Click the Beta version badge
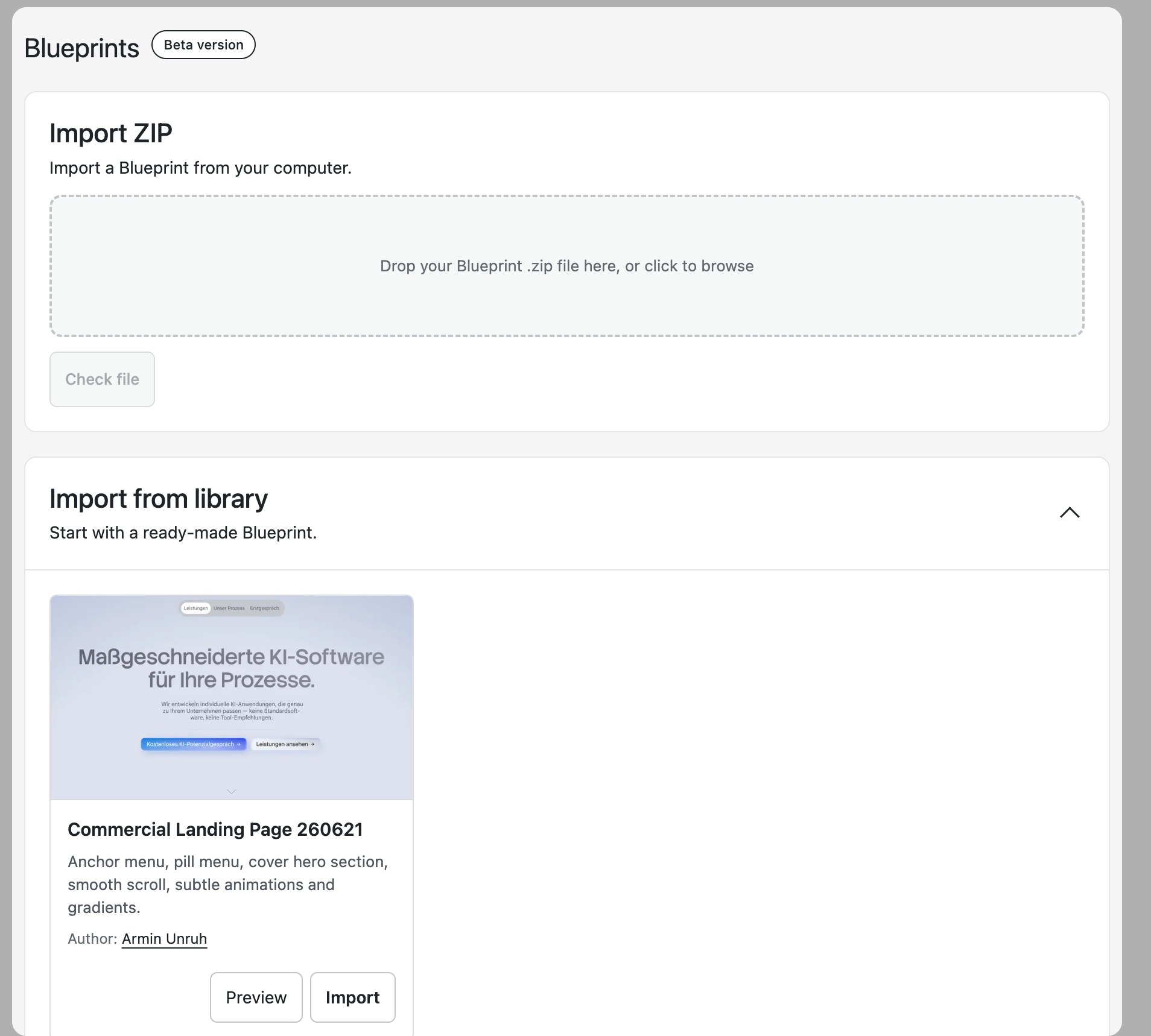The width and height of the screenshot is (1151, 1036). [x=203, y=45]
